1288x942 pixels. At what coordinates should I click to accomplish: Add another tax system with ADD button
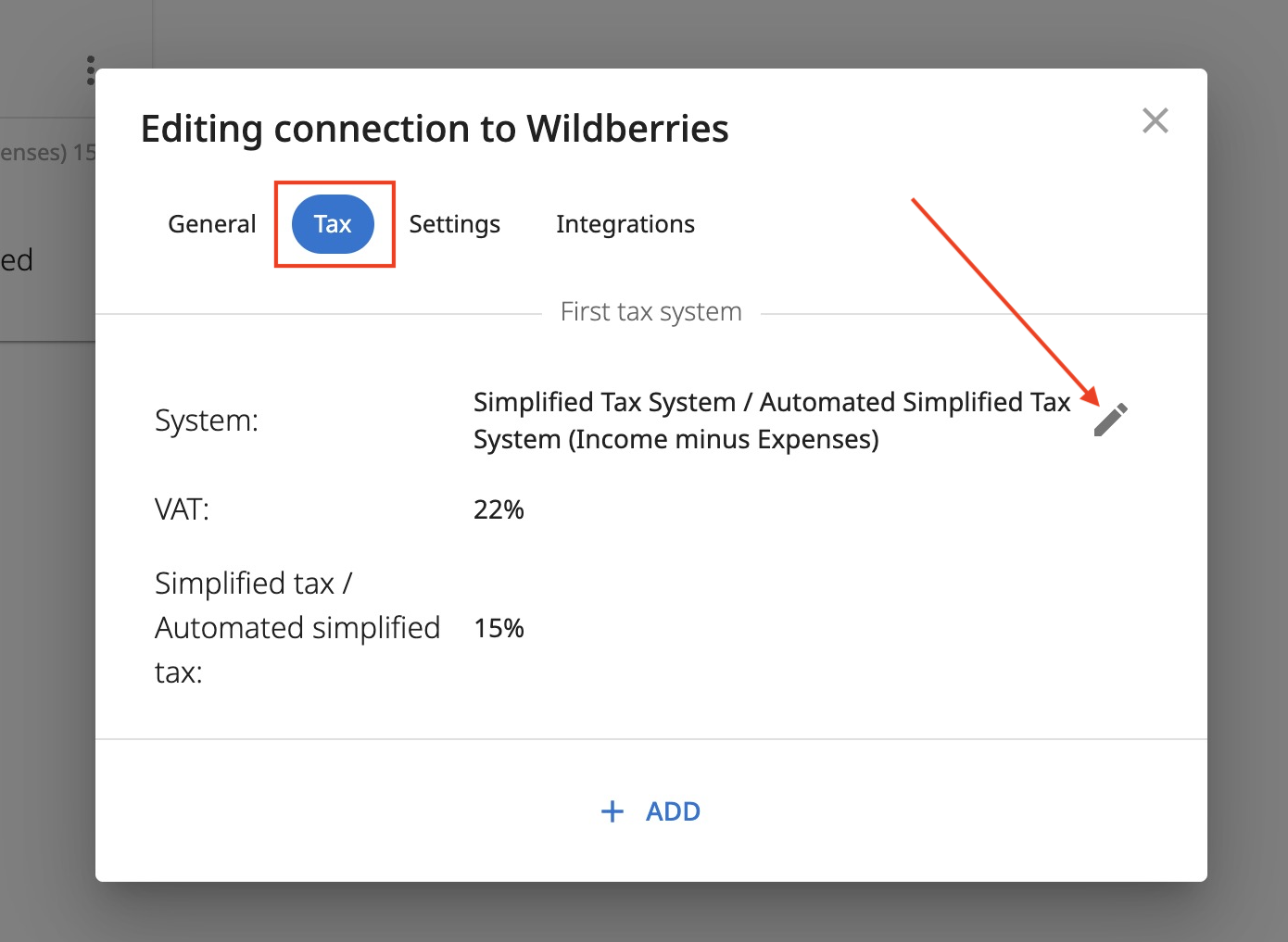click(x=650, y=811)
